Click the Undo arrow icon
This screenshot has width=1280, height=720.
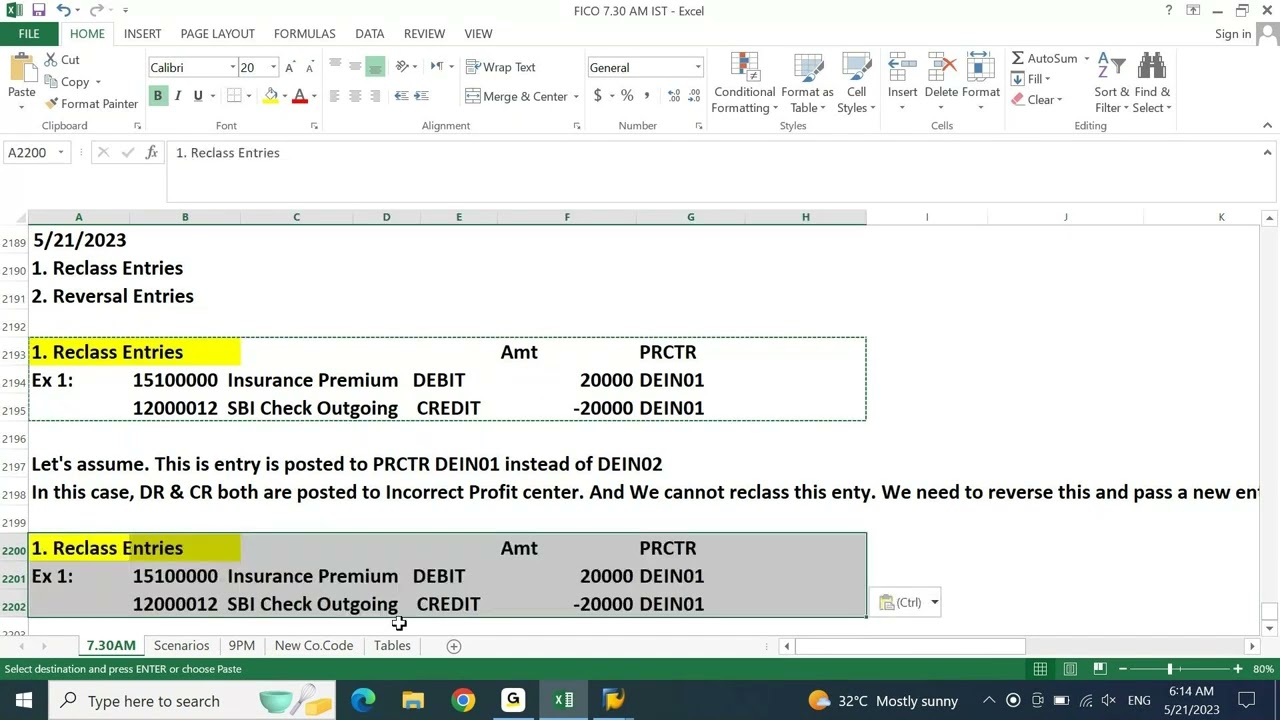pos(63,10)
